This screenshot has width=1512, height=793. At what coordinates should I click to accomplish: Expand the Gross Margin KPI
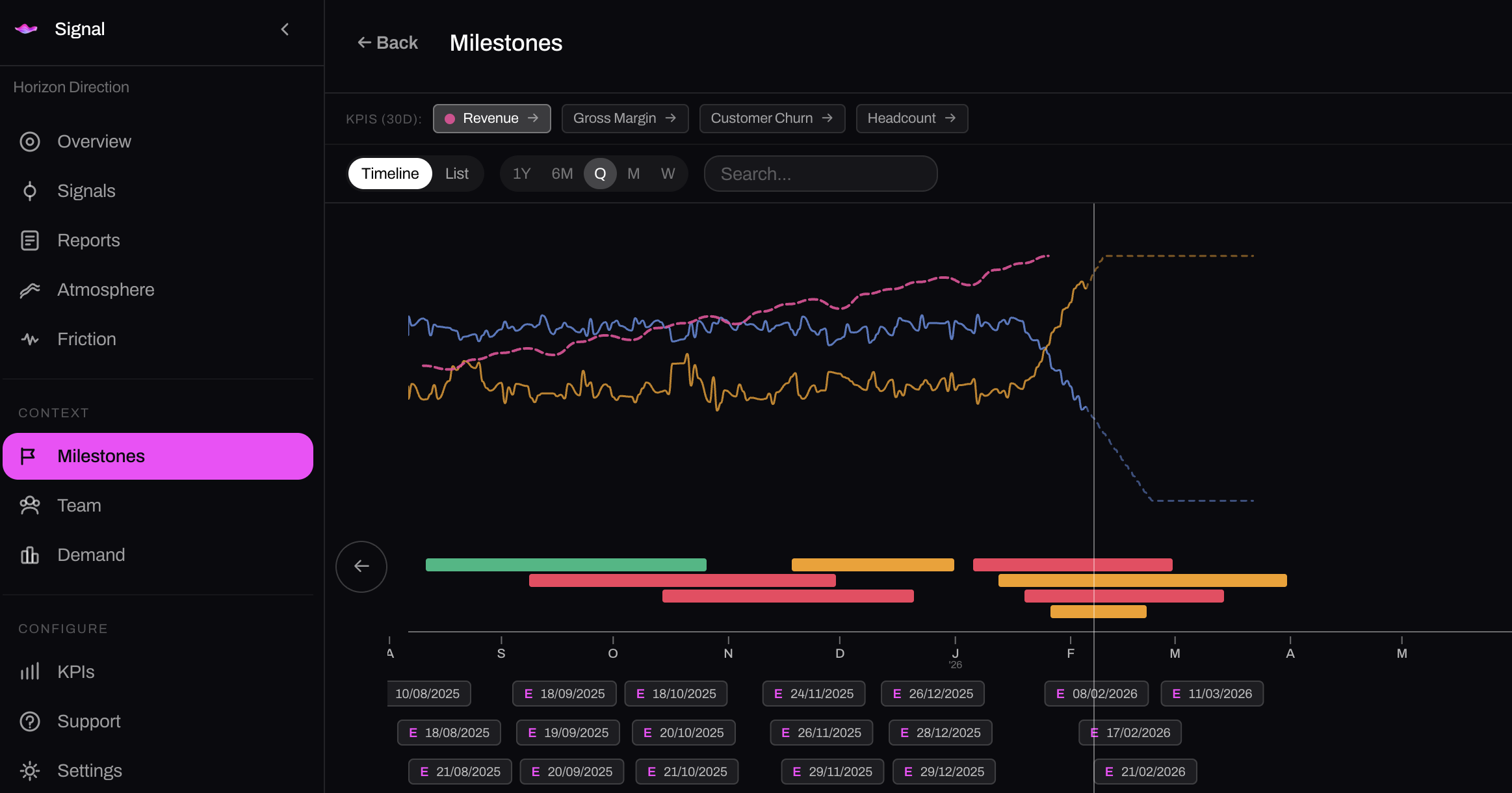click(624, 118)
